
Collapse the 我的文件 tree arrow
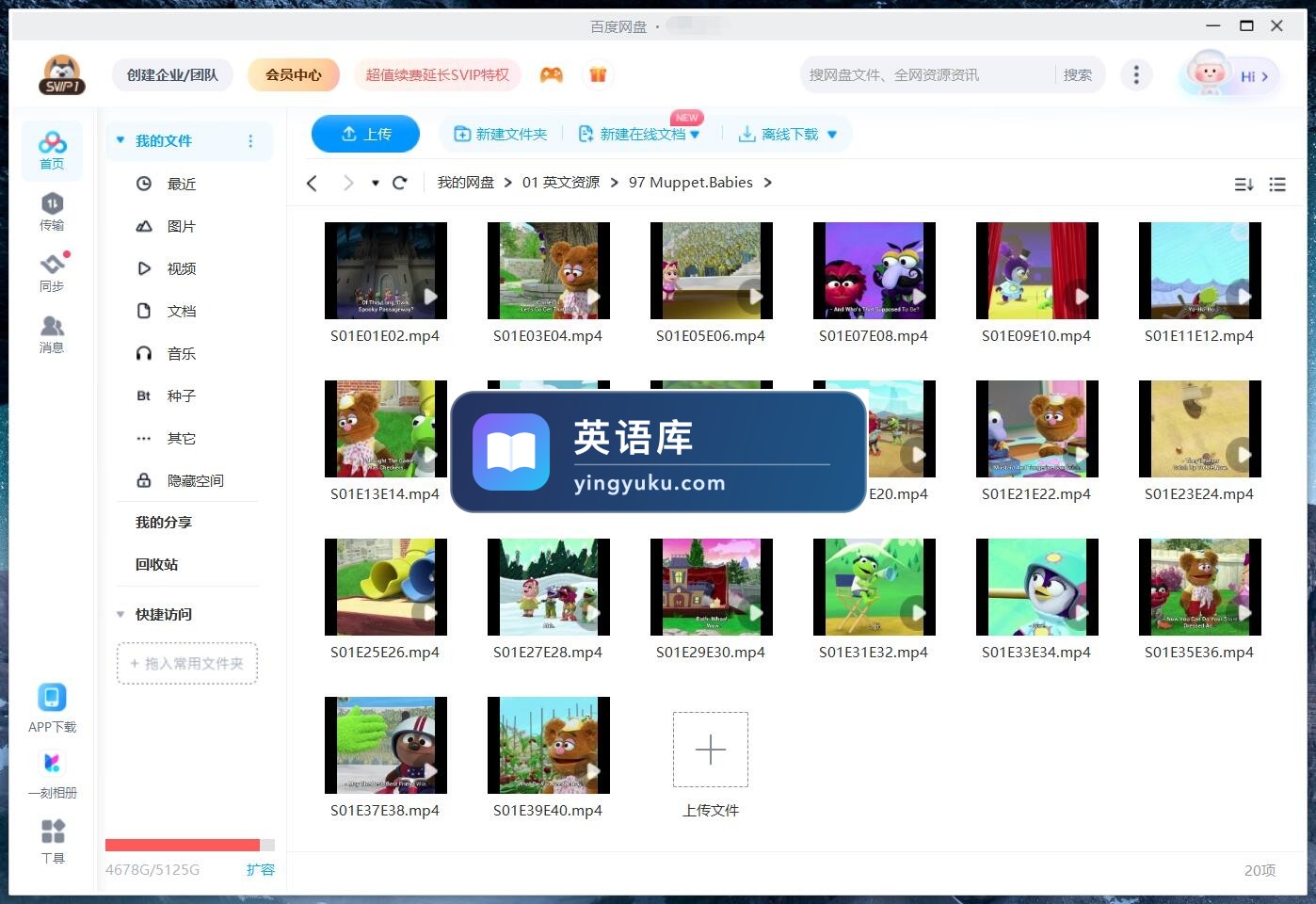click(120, 140)
